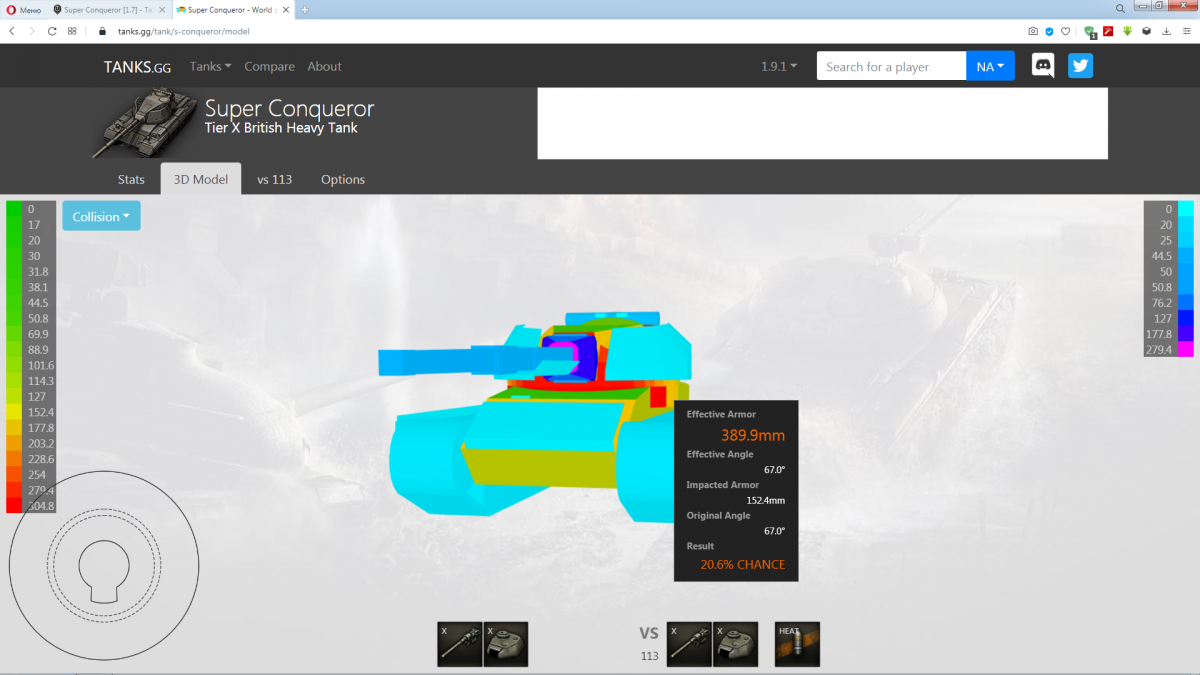Screen dimensions: 1200x675
Task: Click the 20 cyan spaced armor swatch
Action: [1186, 224]
